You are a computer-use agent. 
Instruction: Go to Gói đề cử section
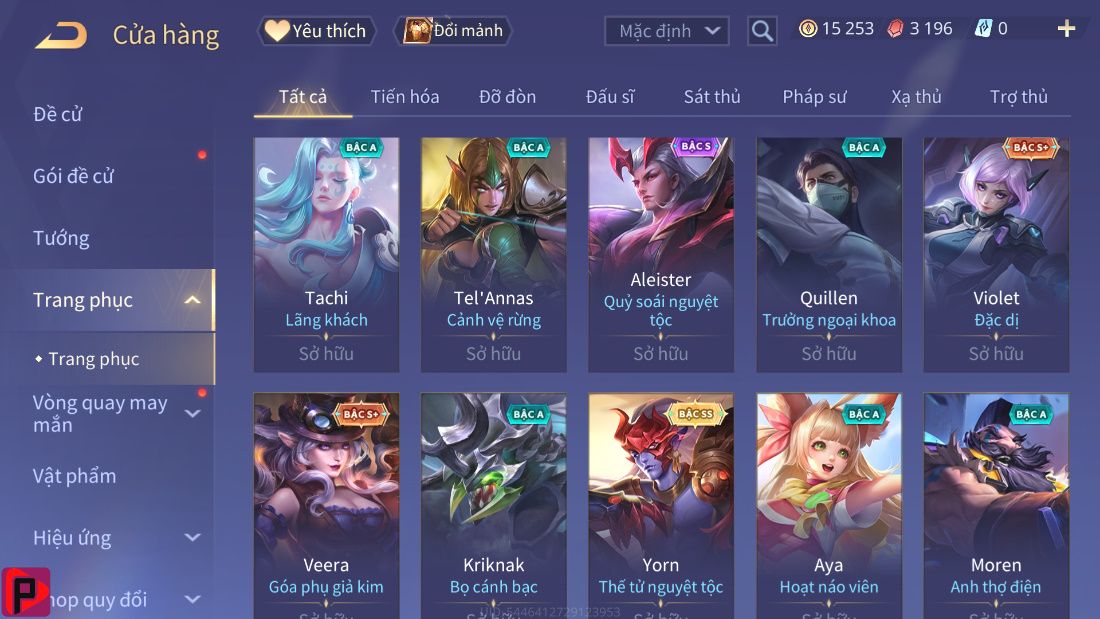73,176
